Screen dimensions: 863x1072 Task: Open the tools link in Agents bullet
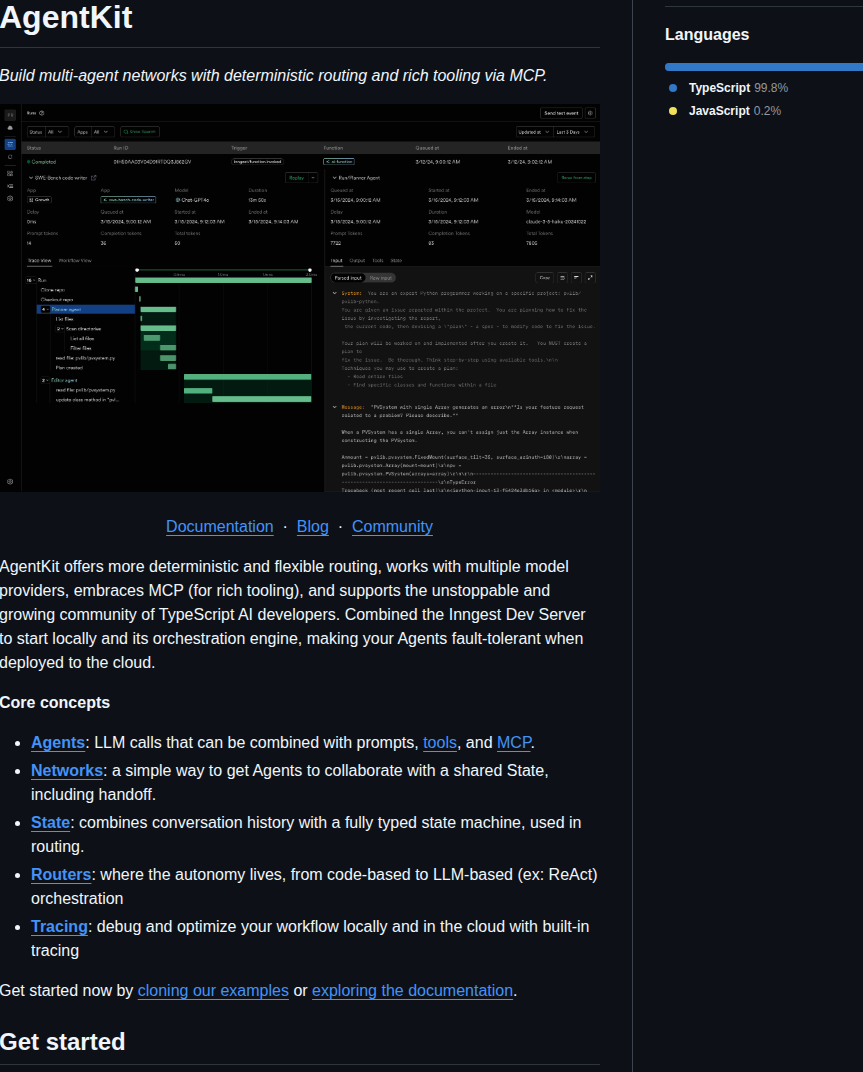(440, 742)
